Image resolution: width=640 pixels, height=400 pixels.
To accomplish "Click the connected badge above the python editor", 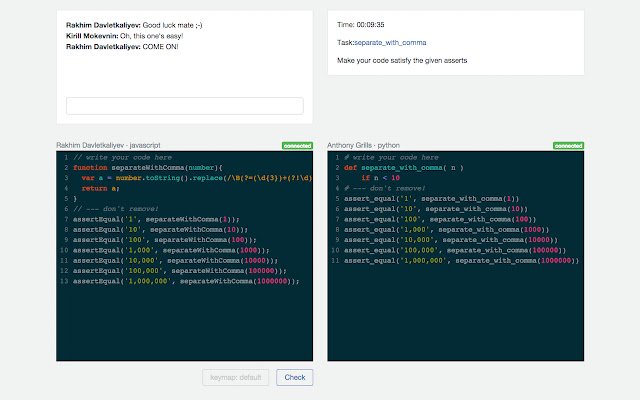I will click(x=568, y=146).
